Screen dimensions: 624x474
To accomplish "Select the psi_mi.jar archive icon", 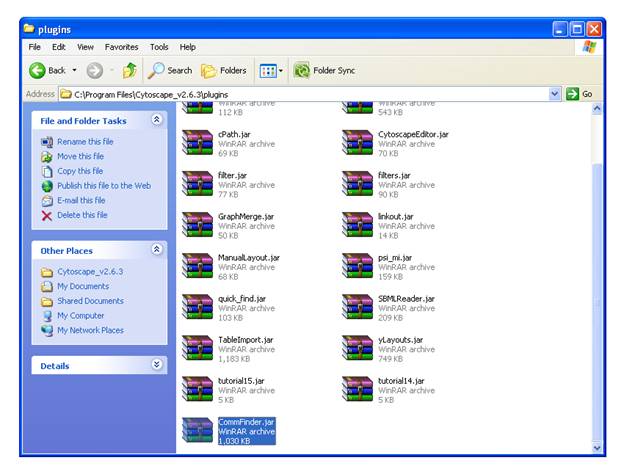I will pos(358,265).
